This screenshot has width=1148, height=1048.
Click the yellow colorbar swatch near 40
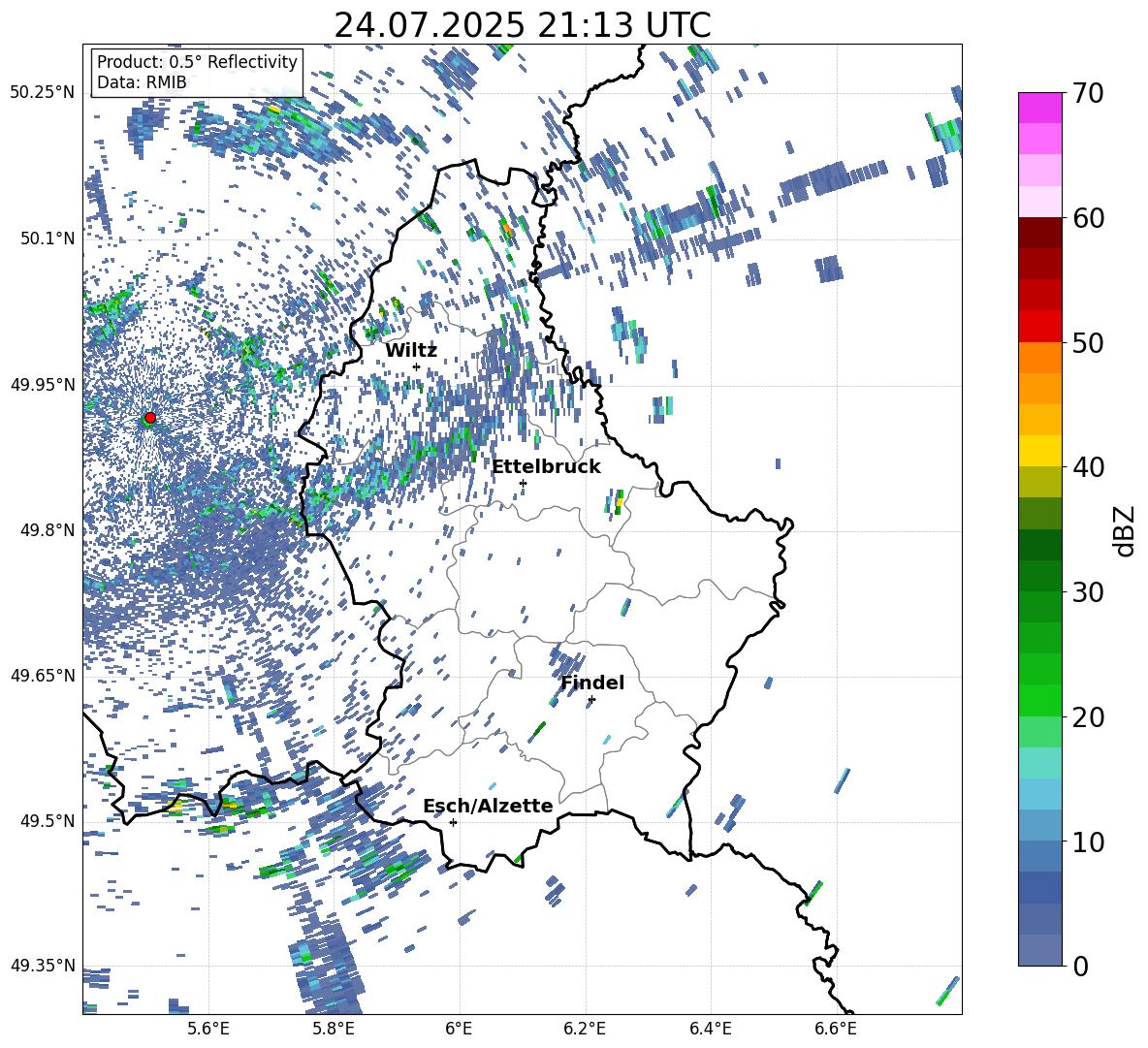pos(1040,451)
